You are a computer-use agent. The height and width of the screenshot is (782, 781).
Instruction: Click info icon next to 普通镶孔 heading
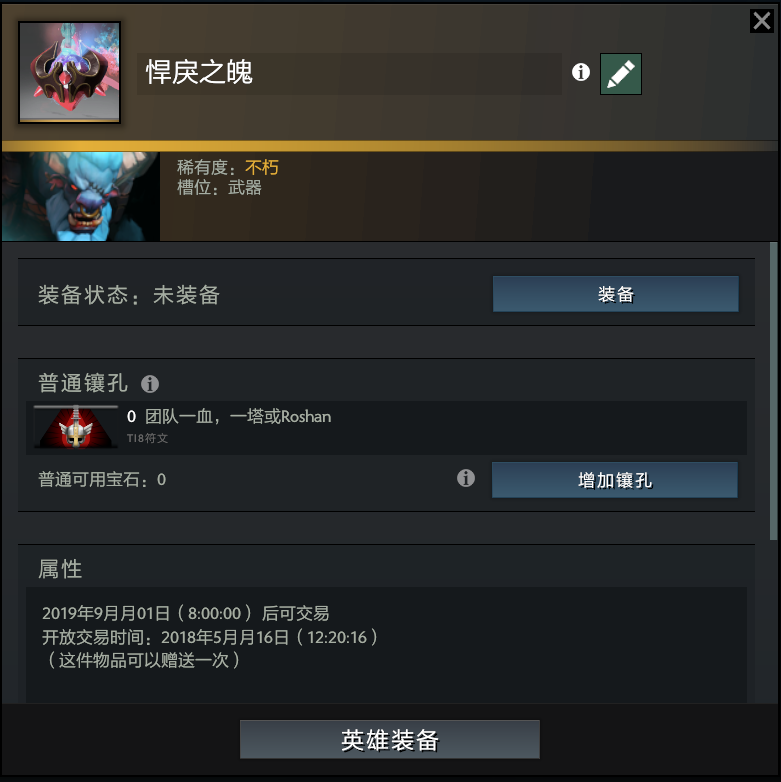pyautogui.click(x=150, y=384)
